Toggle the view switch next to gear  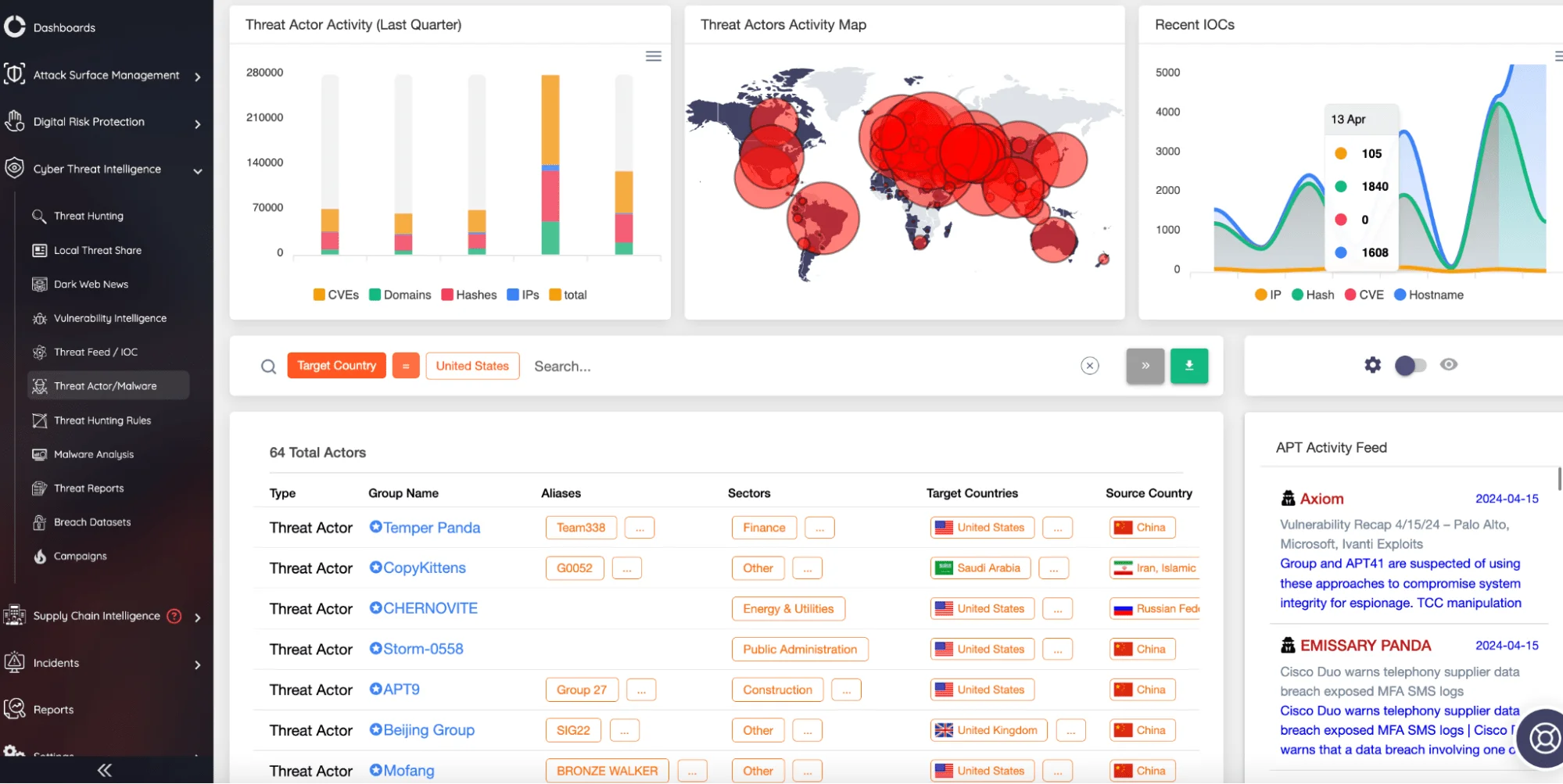click(x=1411, y=365)
